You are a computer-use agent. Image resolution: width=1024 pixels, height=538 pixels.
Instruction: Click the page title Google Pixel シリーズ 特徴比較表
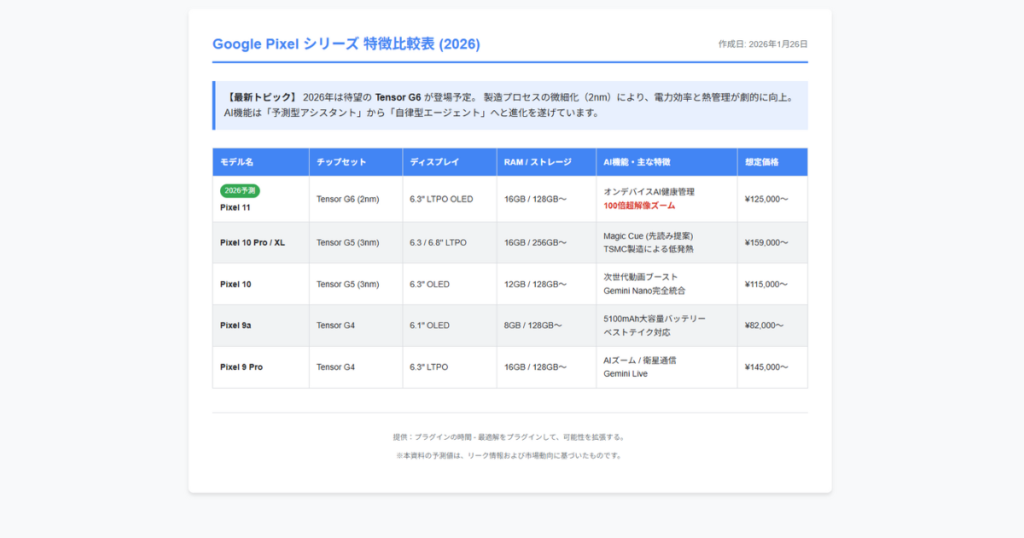pos(346,44)
